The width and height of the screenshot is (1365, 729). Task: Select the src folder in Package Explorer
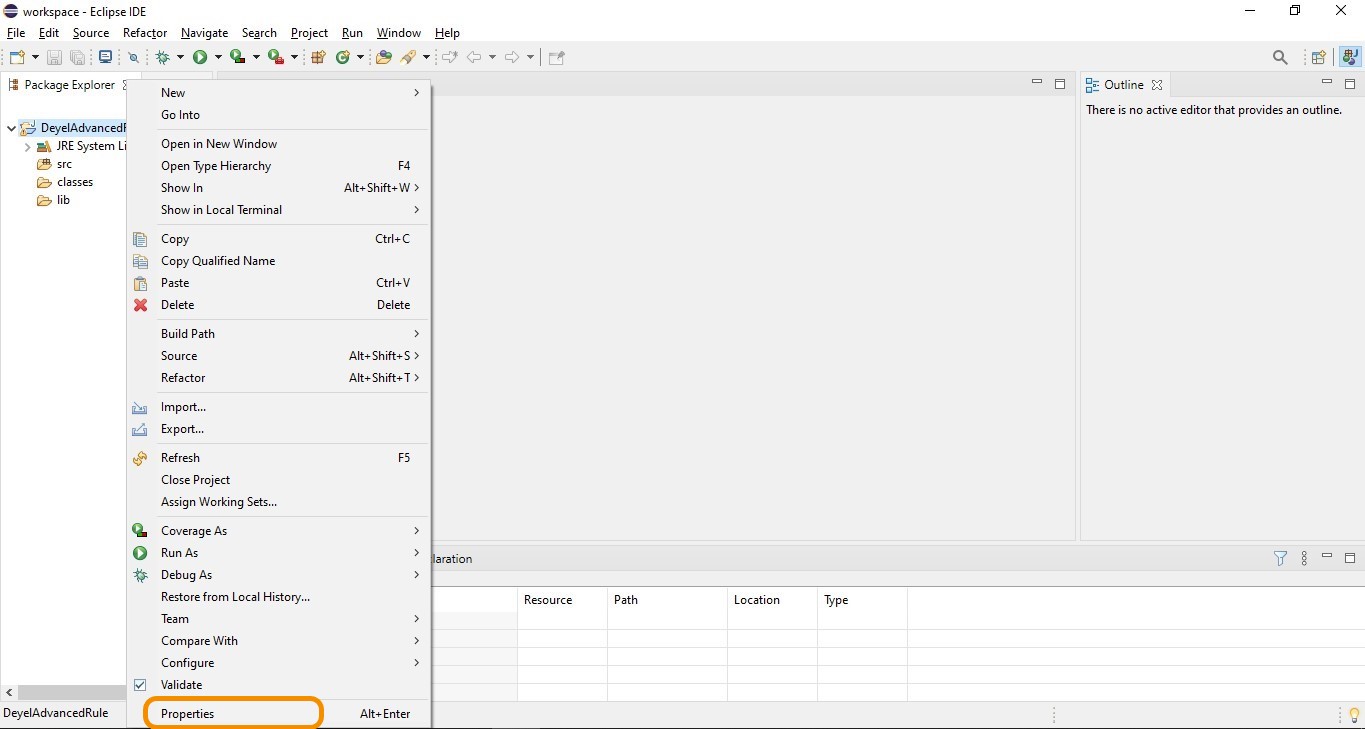pos(55,164)
